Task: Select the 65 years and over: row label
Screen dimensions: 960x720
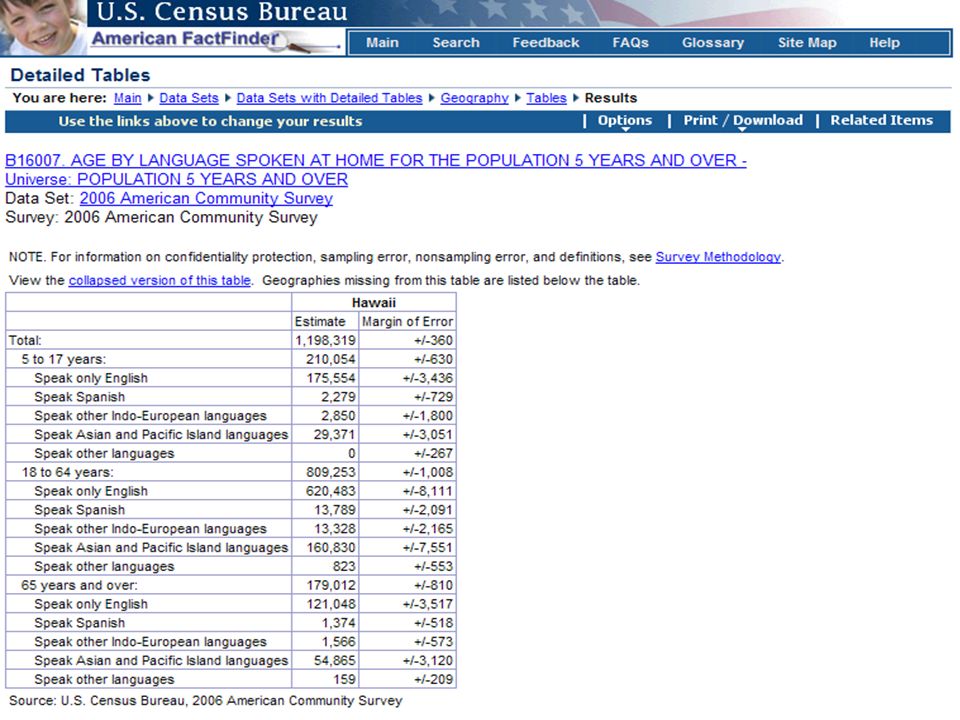Action: point(80,585)
